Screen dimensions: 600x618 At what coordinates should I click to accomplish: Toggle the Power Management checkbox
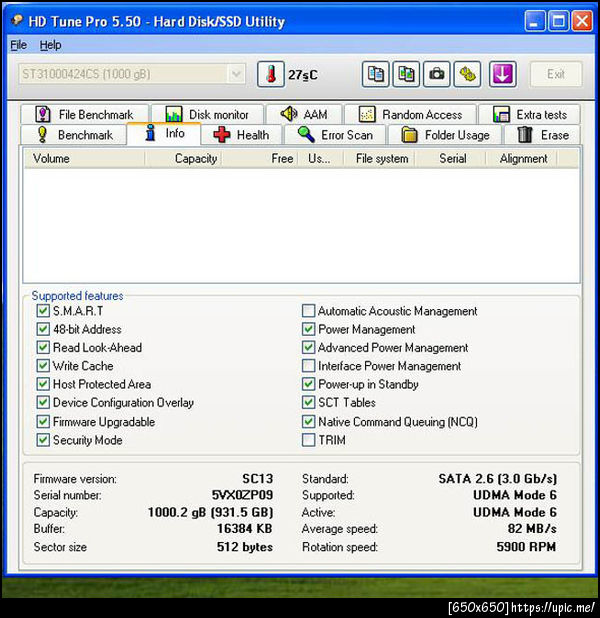(308, 329)
